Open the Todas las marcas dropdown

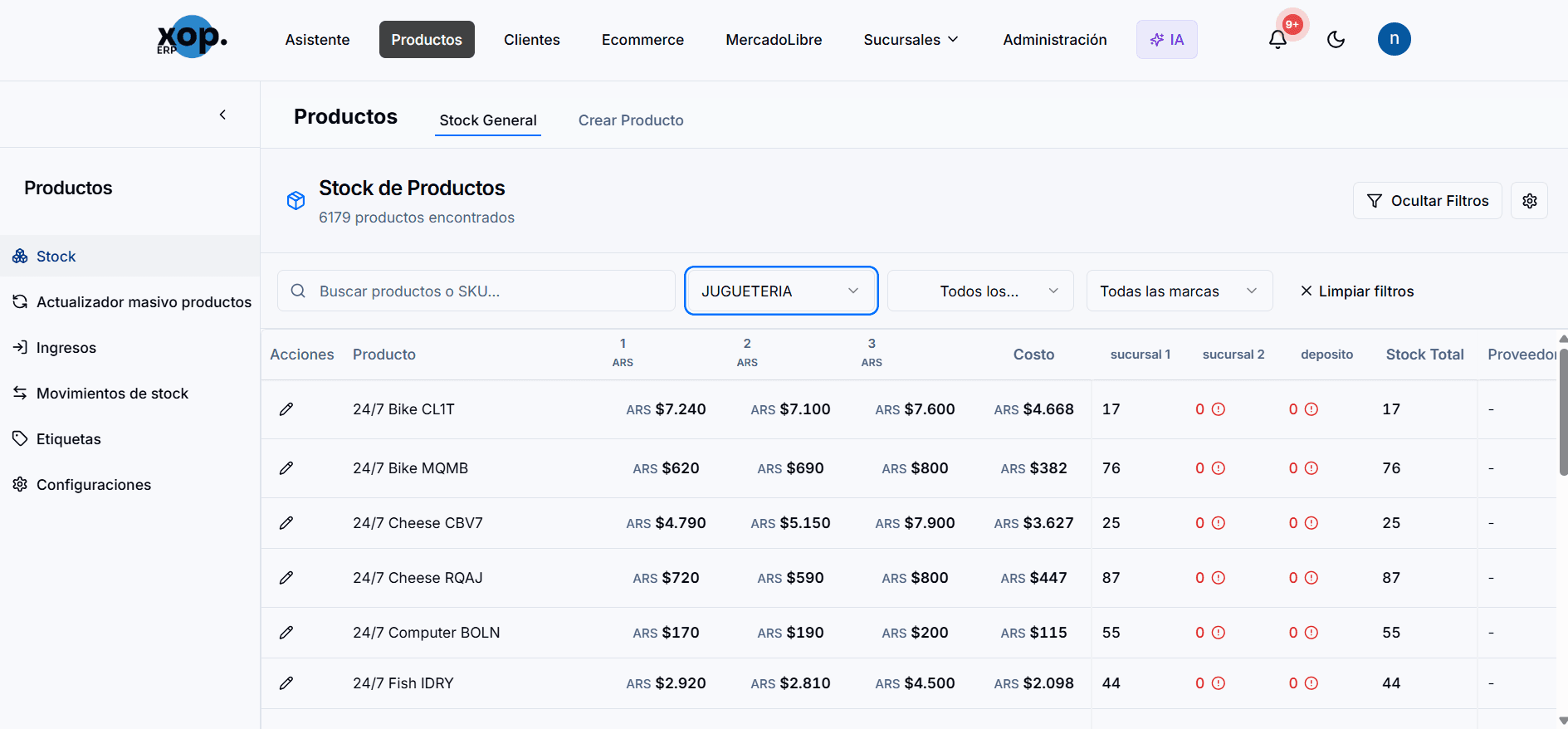[x=1180, y=291]
